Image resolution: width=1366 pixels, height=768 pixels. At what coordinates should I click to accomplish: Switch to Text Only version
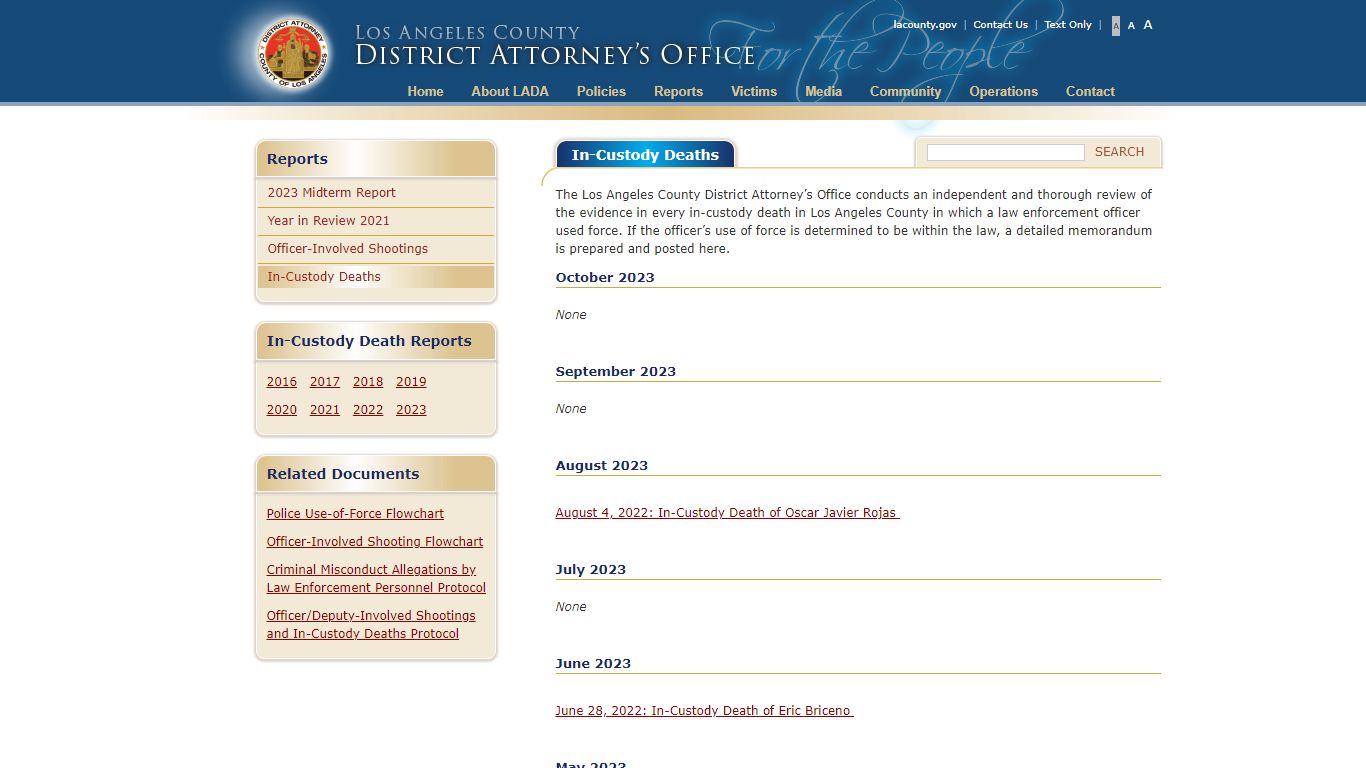point(1068,25)
